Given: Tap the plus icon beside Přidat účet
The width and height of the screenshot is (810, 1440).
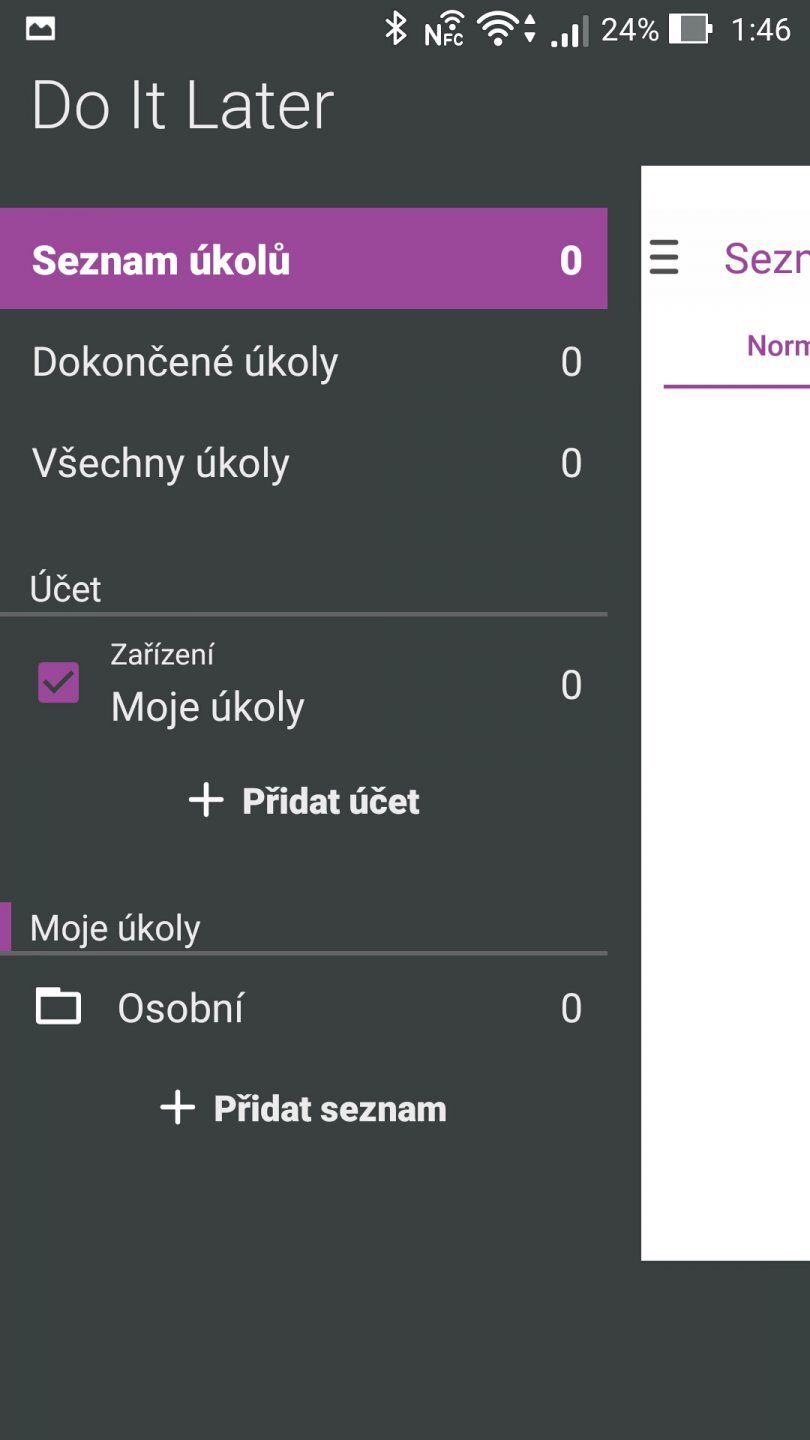Looking at the screenshot, I should [x=206, y=800].
